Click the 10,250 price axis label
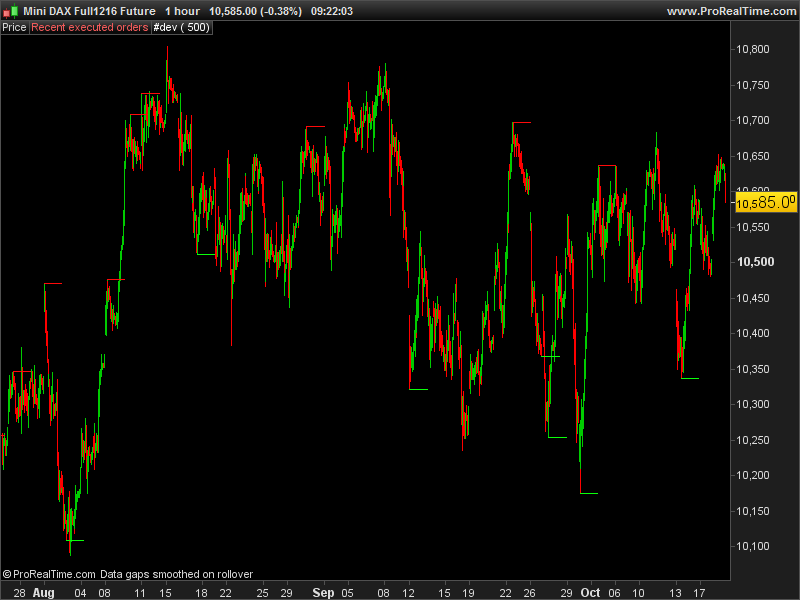The height and width of the screenshot is (600, 800). [x=753, y=440]
